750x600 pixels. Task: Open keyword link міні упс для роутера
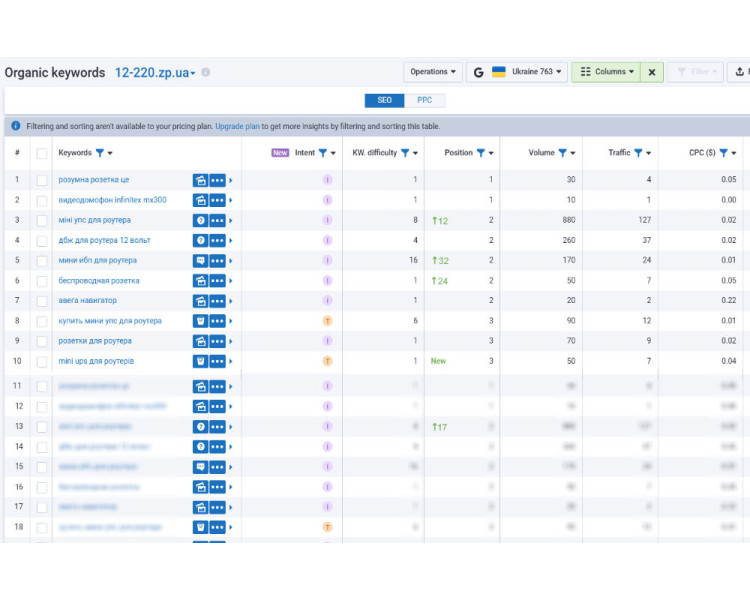[x=95, y=220]
